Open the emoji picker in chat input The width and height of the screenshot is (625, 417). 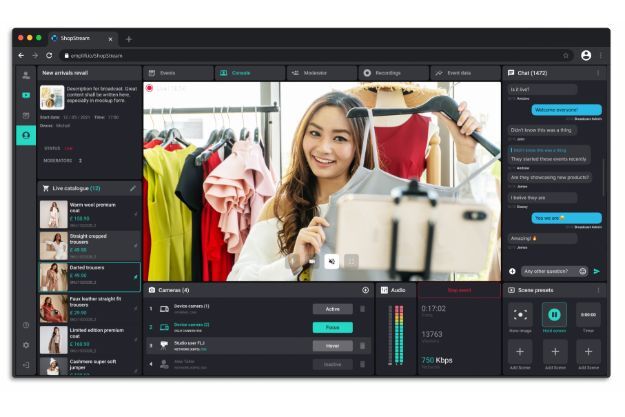coord(582,271)
